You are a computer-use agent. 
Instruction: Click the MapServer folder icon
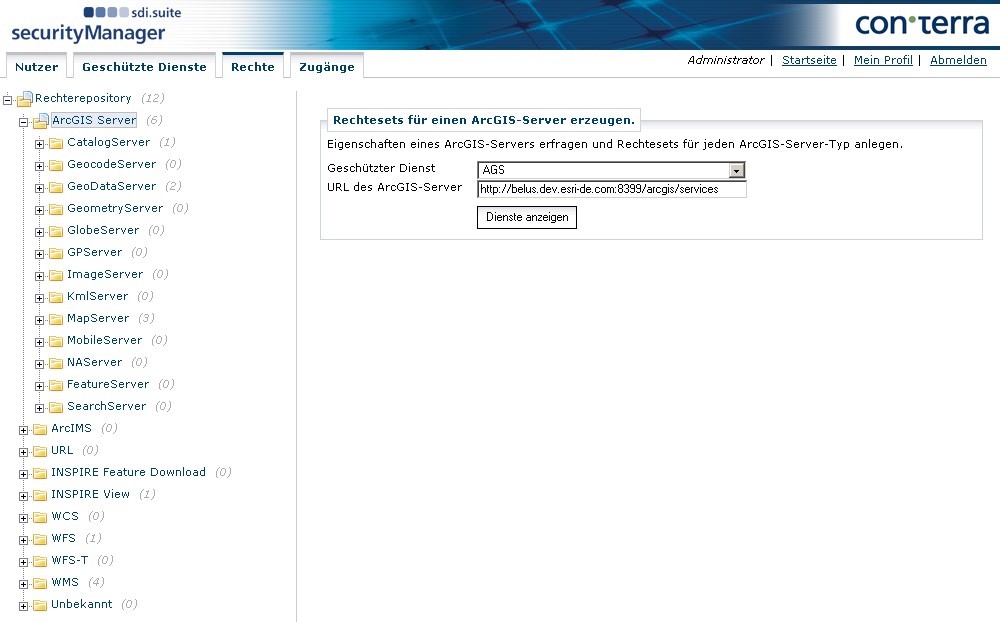coord(57,319)
